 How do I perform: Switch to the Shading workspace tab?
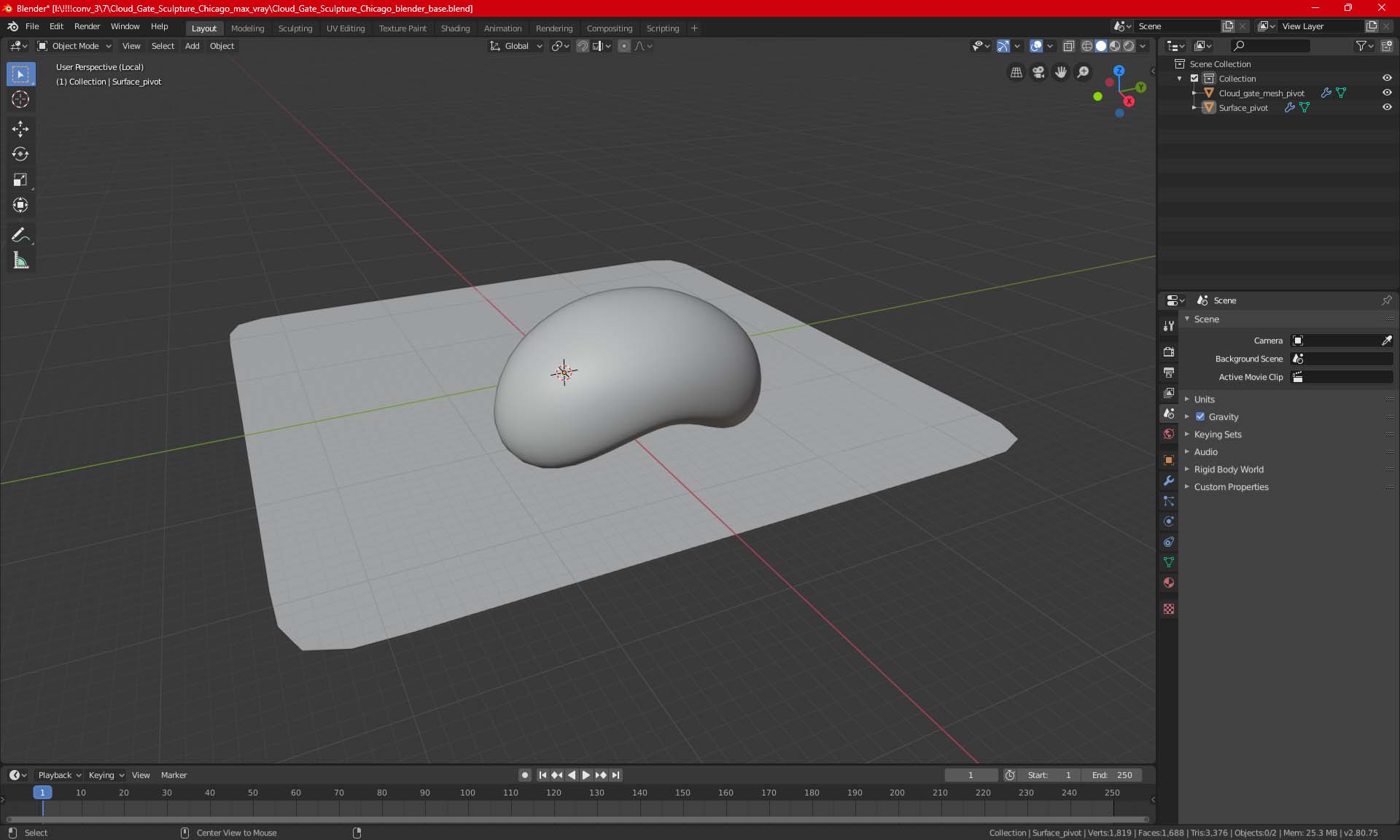pos(455,28)
